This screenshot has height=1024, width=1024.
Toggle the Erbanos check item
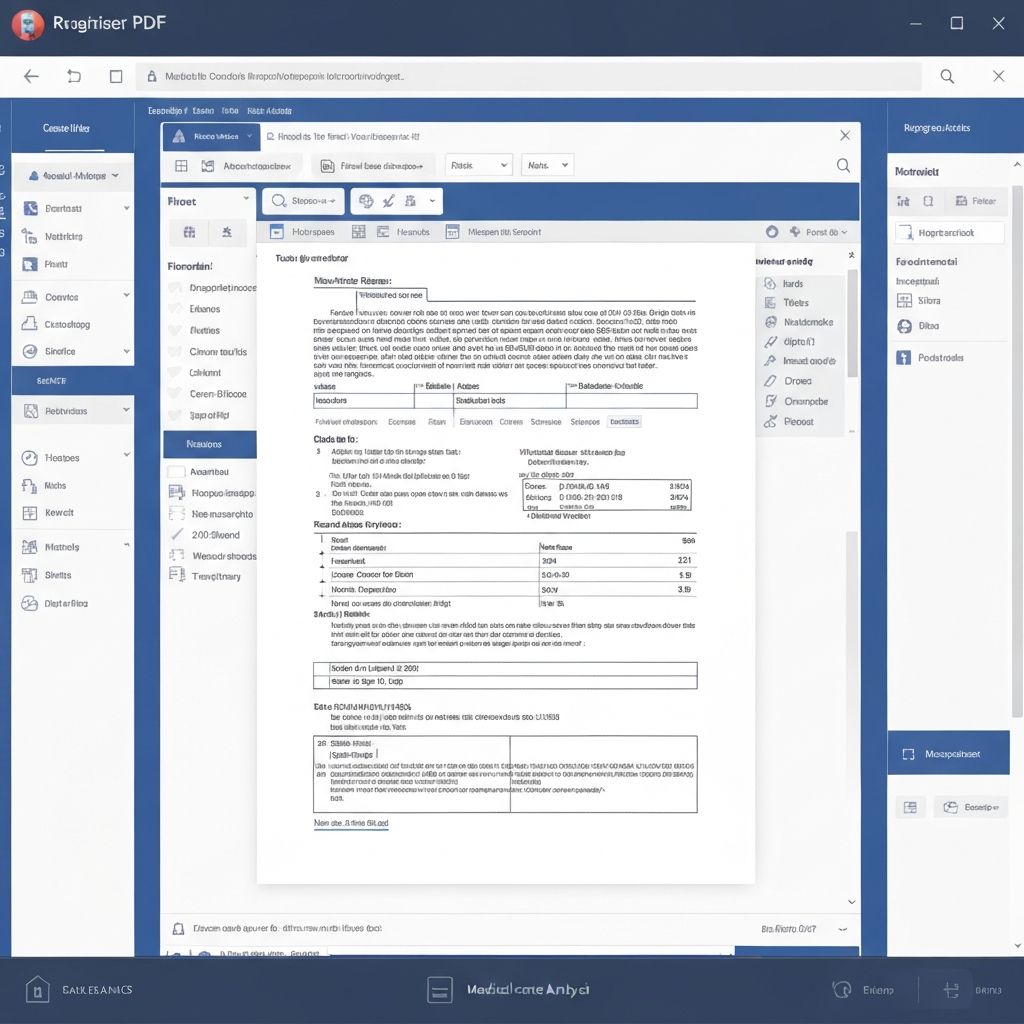click(177, 309)
